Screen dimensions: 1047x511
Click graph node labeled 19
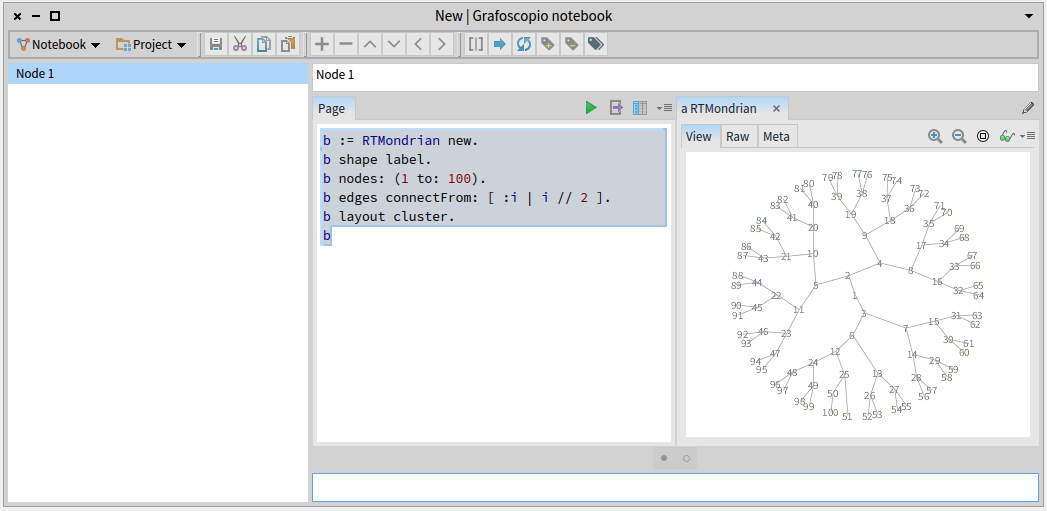(851, 214)
